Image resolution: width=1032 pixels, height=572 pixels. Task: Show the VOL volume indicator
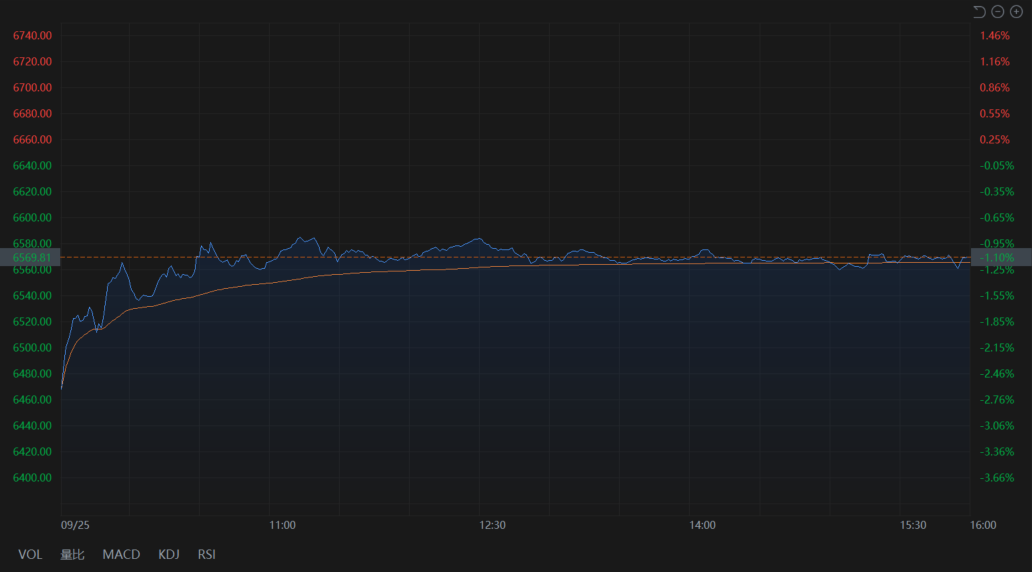click(30, 554)
